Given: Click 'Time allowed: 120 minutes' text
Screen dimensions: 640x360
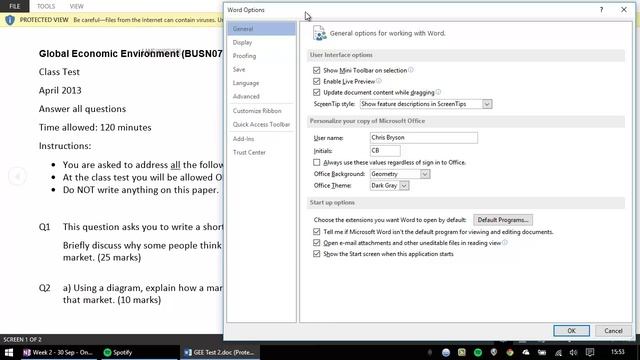Looking at the screenshot, I should [x=95, y=127].
